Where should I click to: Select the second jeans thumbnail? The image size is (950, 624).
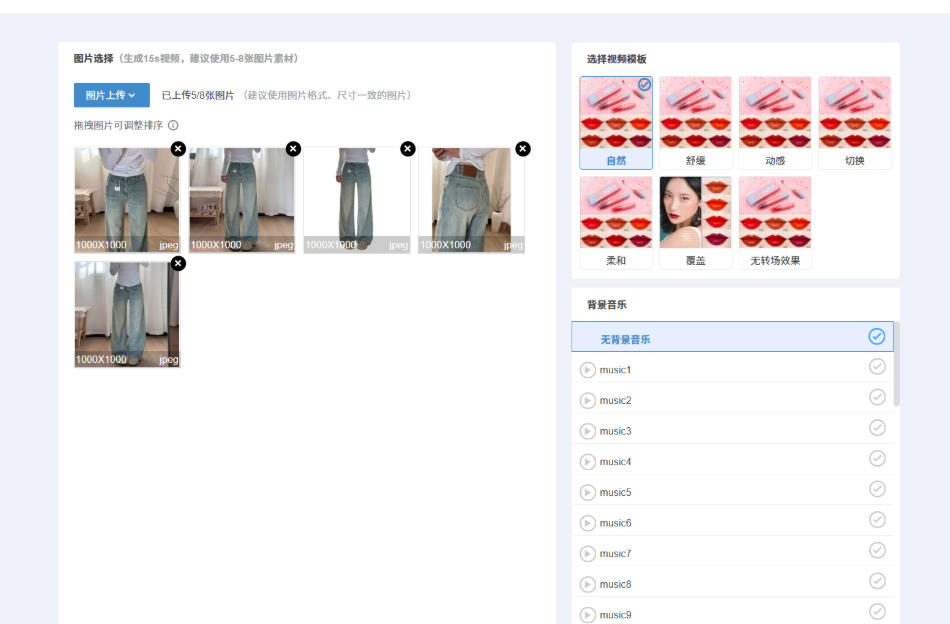[242, 200]
